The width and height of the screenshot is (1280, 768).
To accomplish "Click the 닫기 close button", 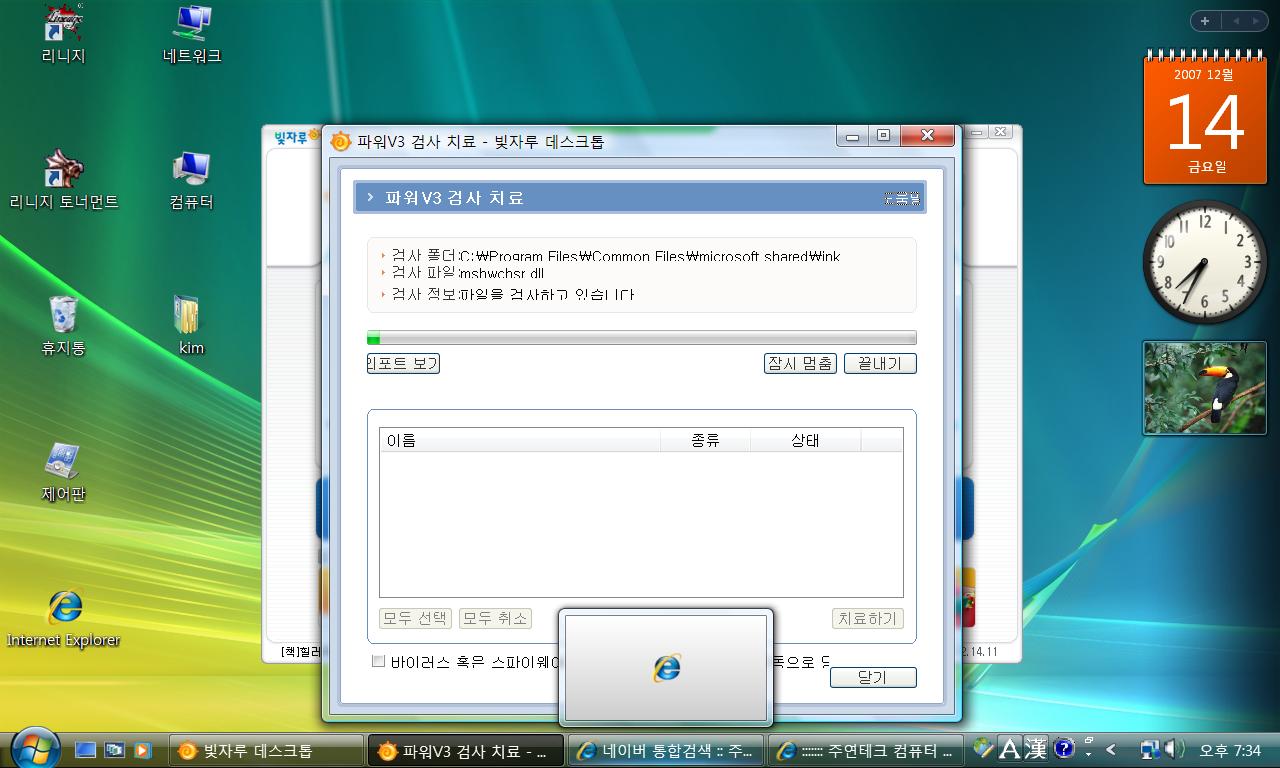I will 873,677.
